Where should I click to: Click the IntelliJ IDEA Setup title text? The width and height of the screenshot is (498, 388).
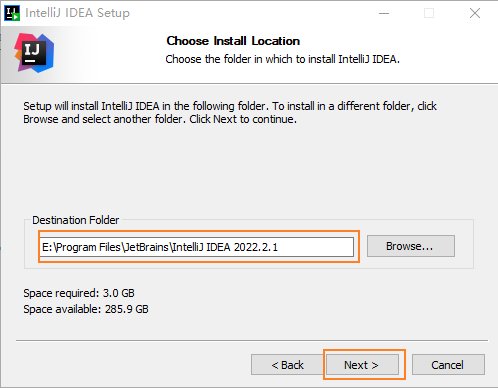coord(77,13)
